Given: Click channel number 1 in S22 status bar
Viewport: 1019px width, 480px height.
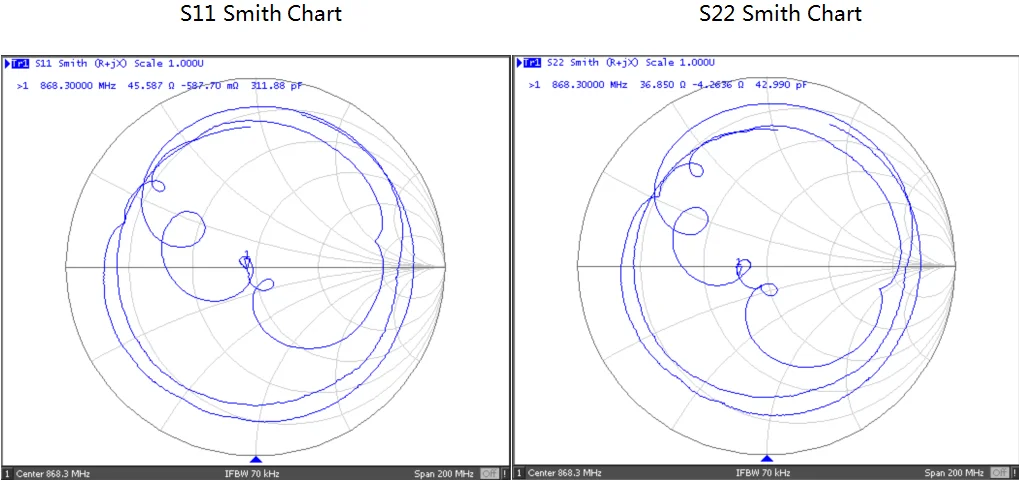Looking at the screenshot, I should pyautogui.click(x=519, y=474).
